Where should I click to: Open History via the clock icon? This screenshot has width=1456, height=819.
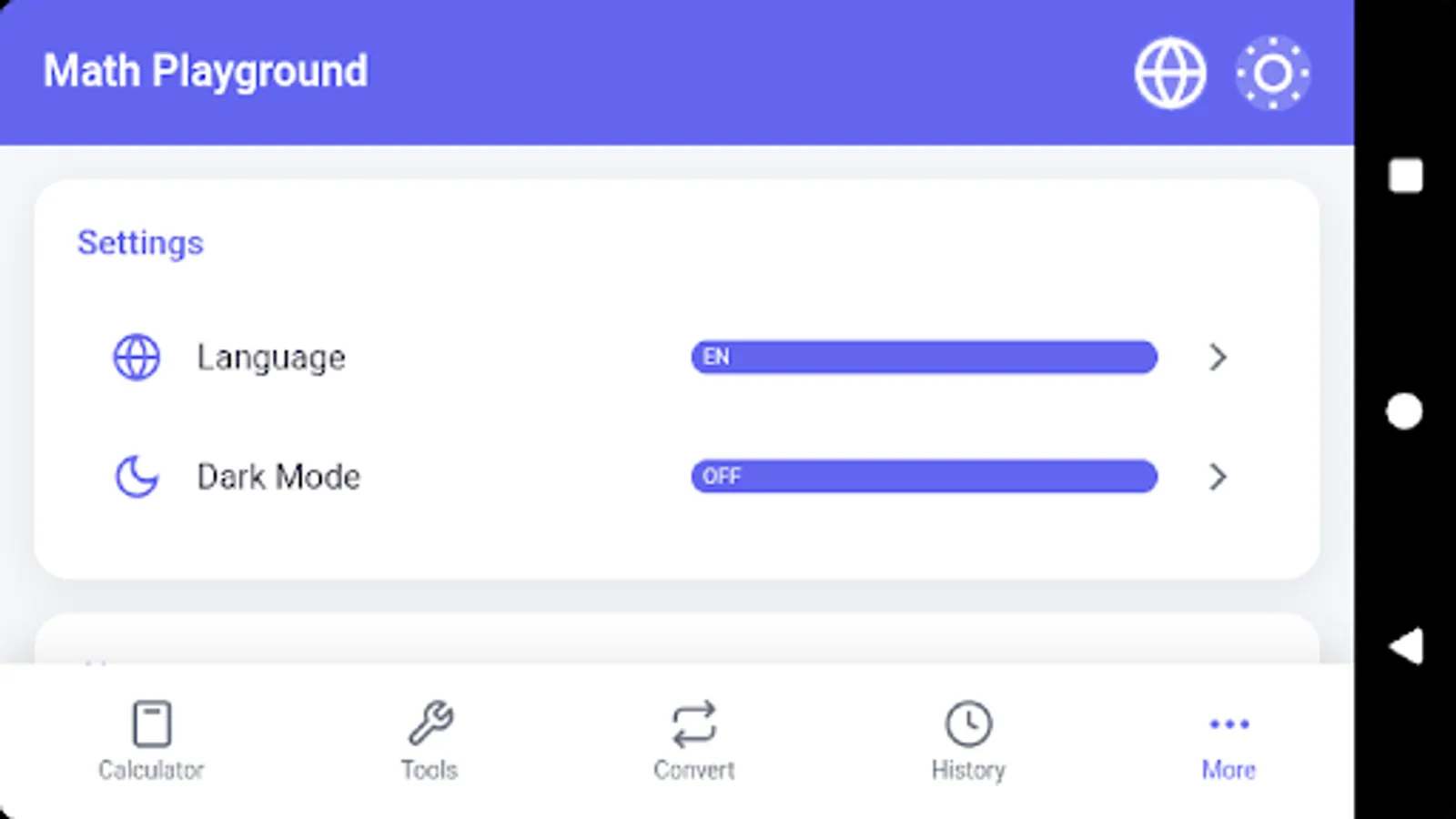point(967,722)
